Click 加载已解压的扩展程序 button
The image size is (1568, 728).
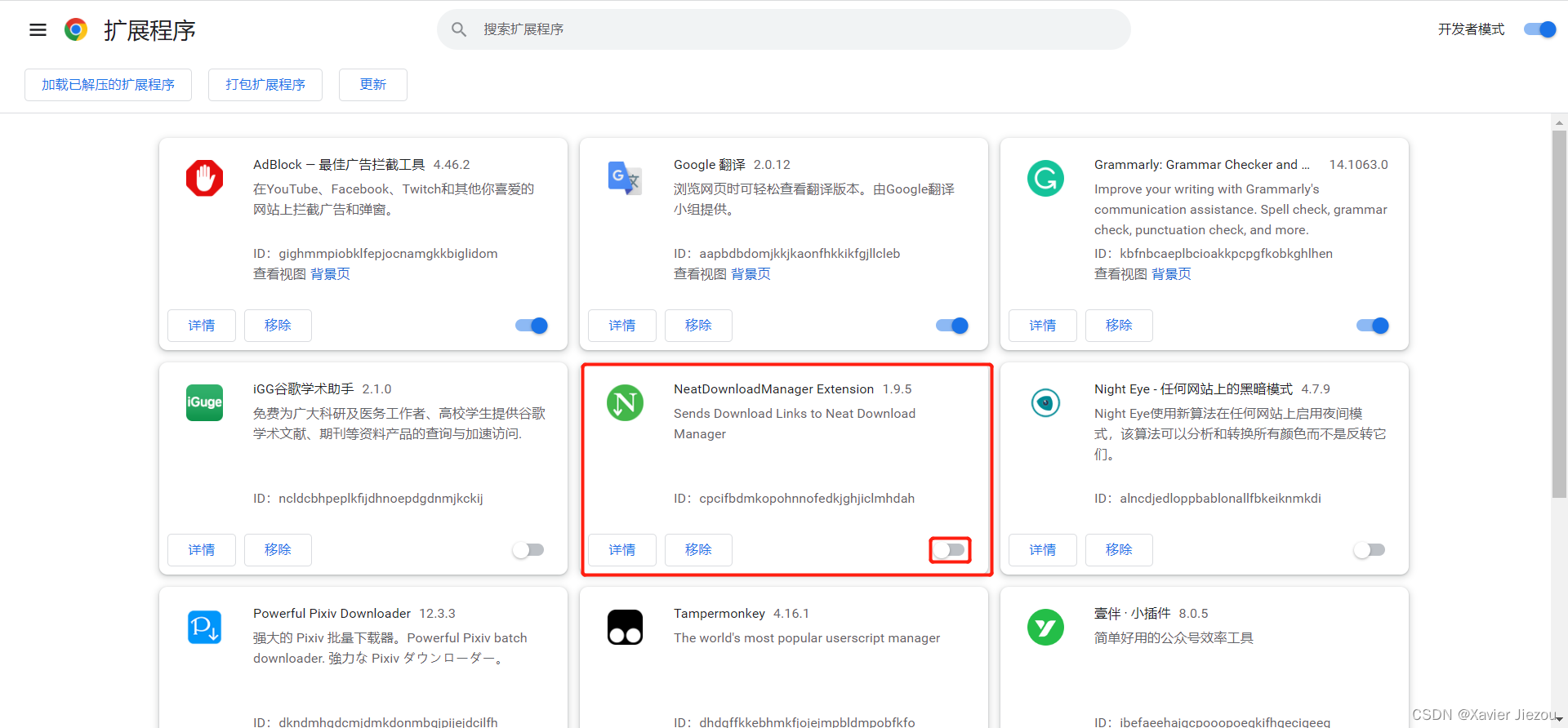click(108, 85)
